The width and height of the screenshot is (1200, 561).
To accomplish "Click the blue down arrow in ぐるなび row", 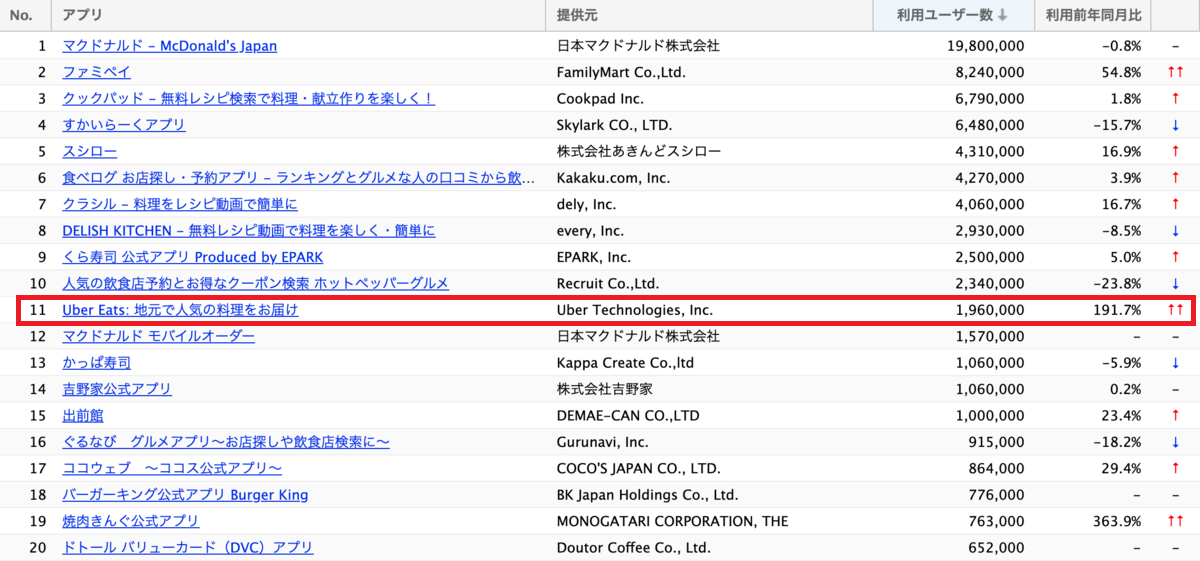I will pyautogui.click(x=1175, y=442).
